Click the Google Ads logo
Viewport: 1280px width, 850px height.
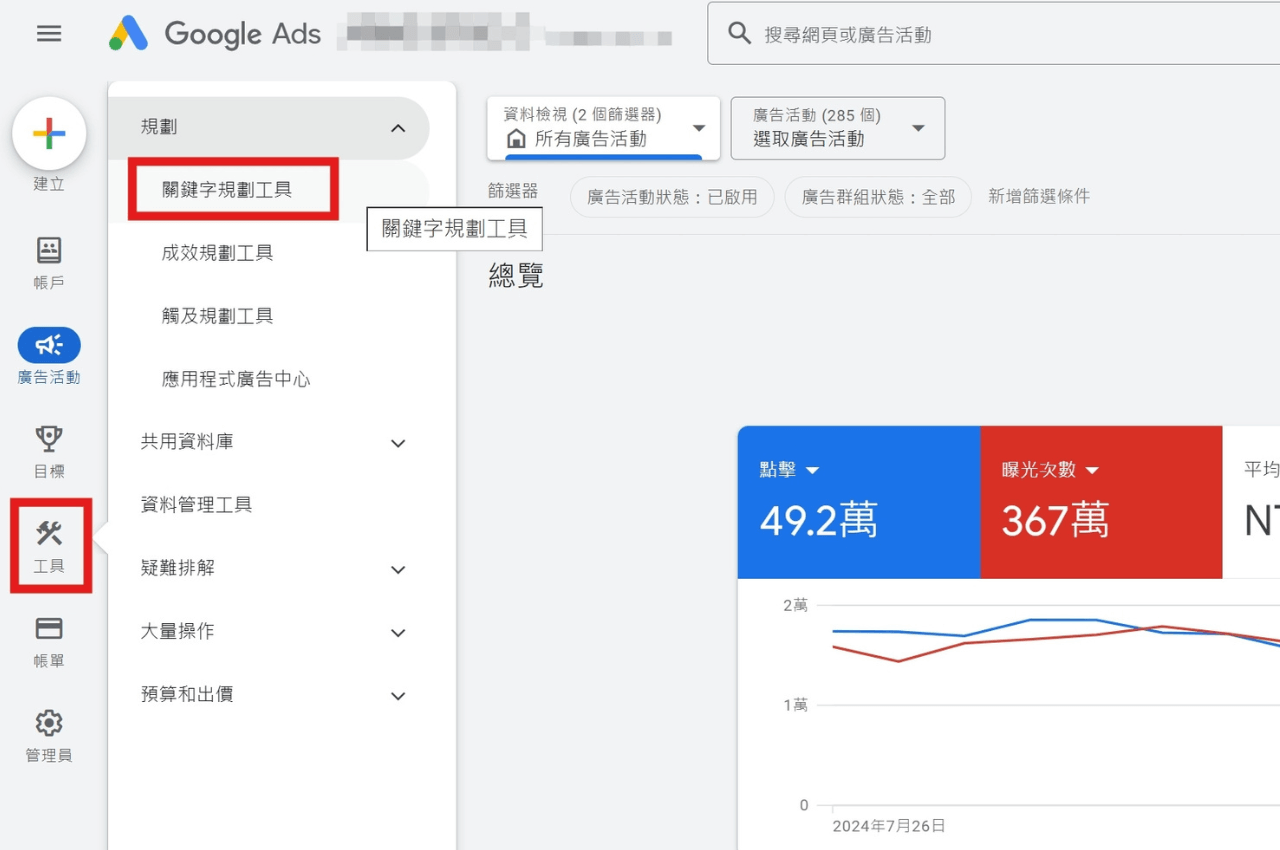[215, 34]
